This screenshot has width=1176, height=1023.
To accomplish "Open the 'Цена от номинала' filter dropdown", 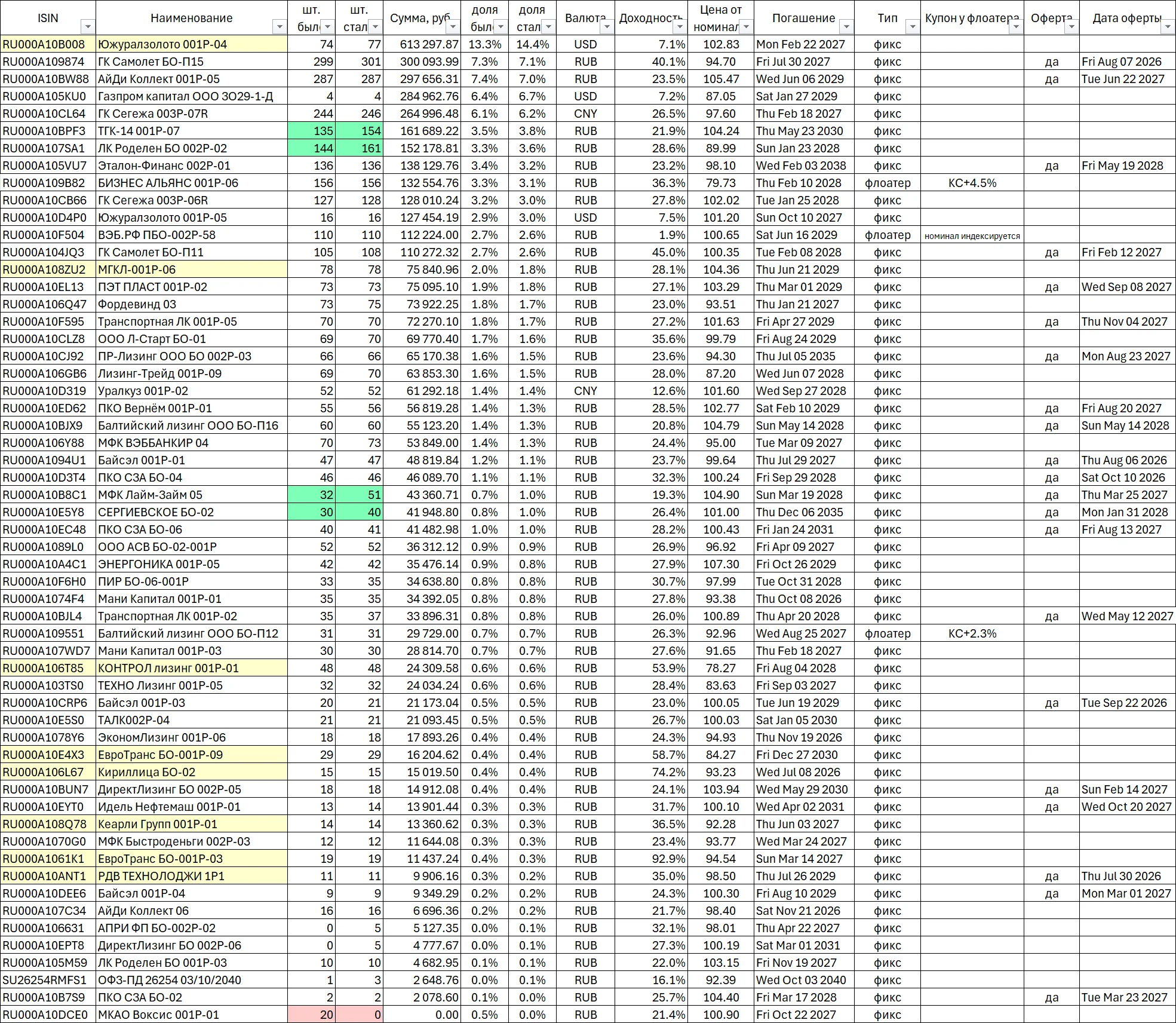I will pos(746,27).
